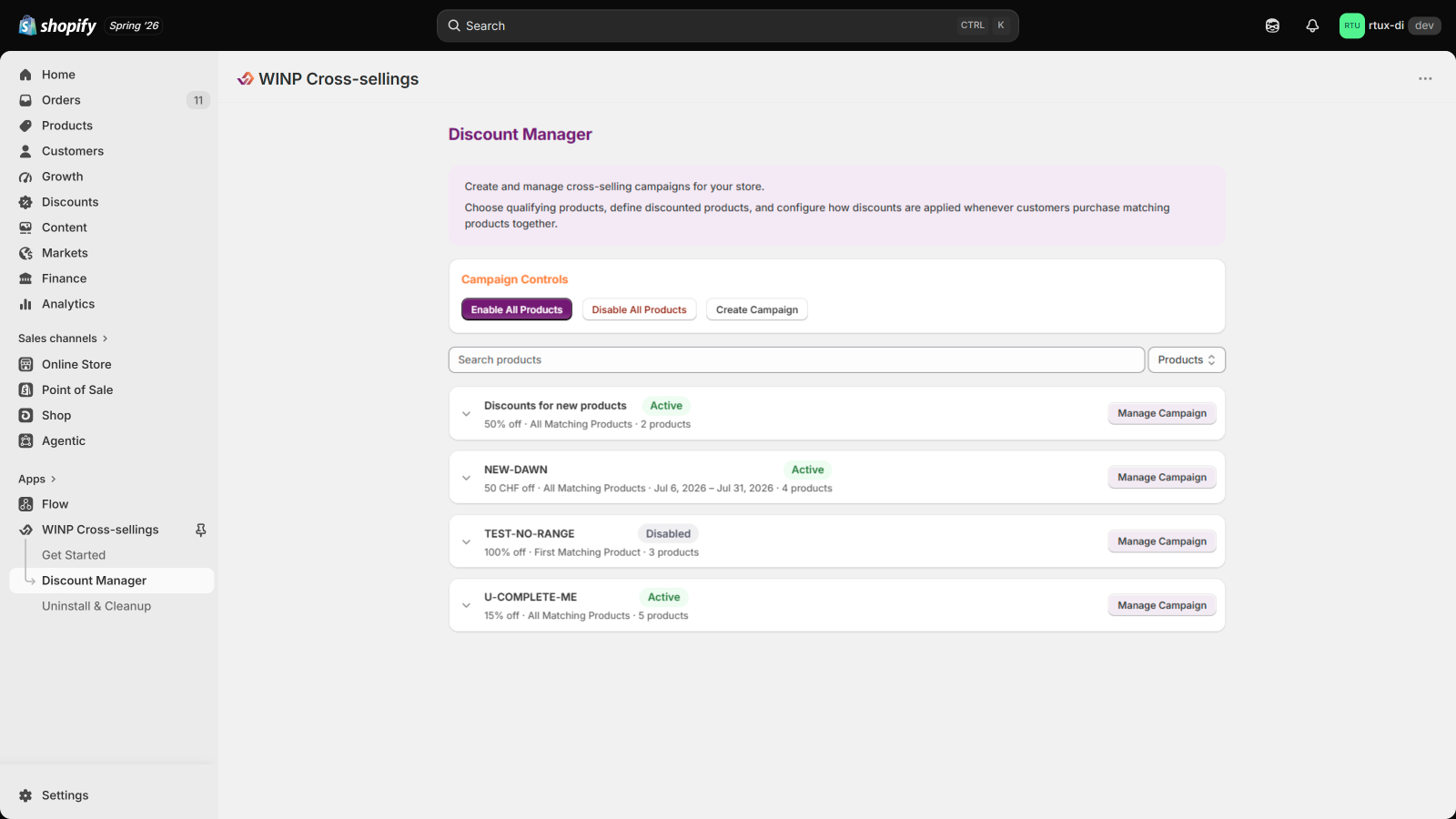Expand the U-COMPLETE-ME campaign row

click(x=466, y=605)
